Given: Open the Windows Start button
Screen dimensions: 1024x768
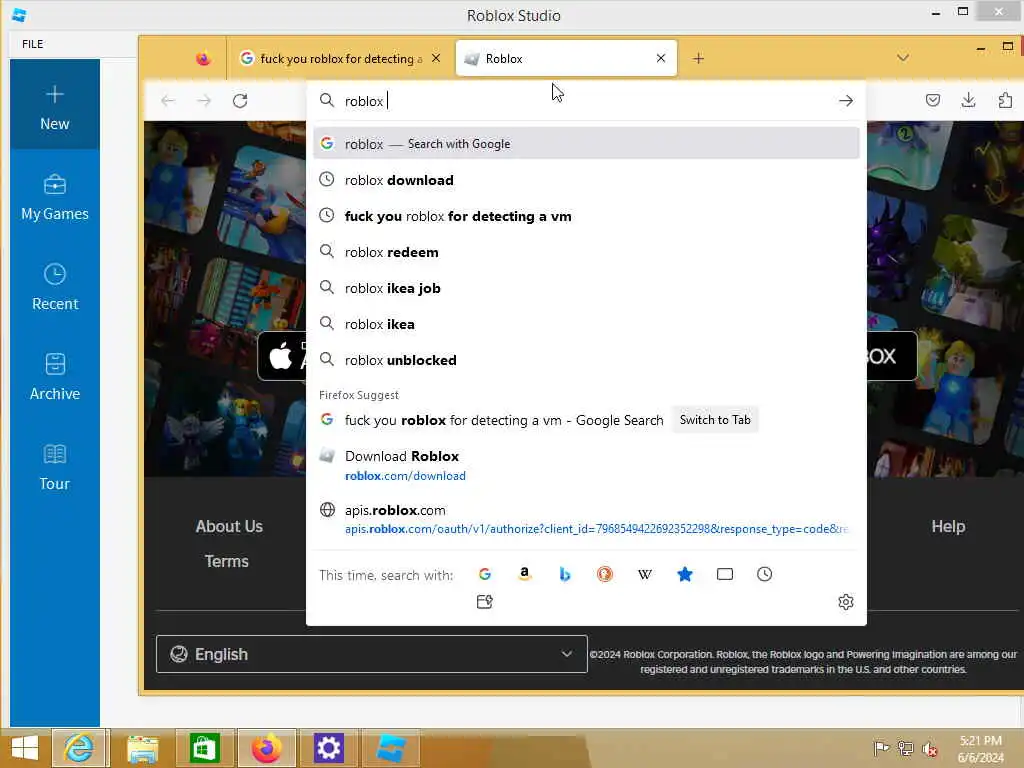Looking at the screenshot, I should click(x=25, y=748).
